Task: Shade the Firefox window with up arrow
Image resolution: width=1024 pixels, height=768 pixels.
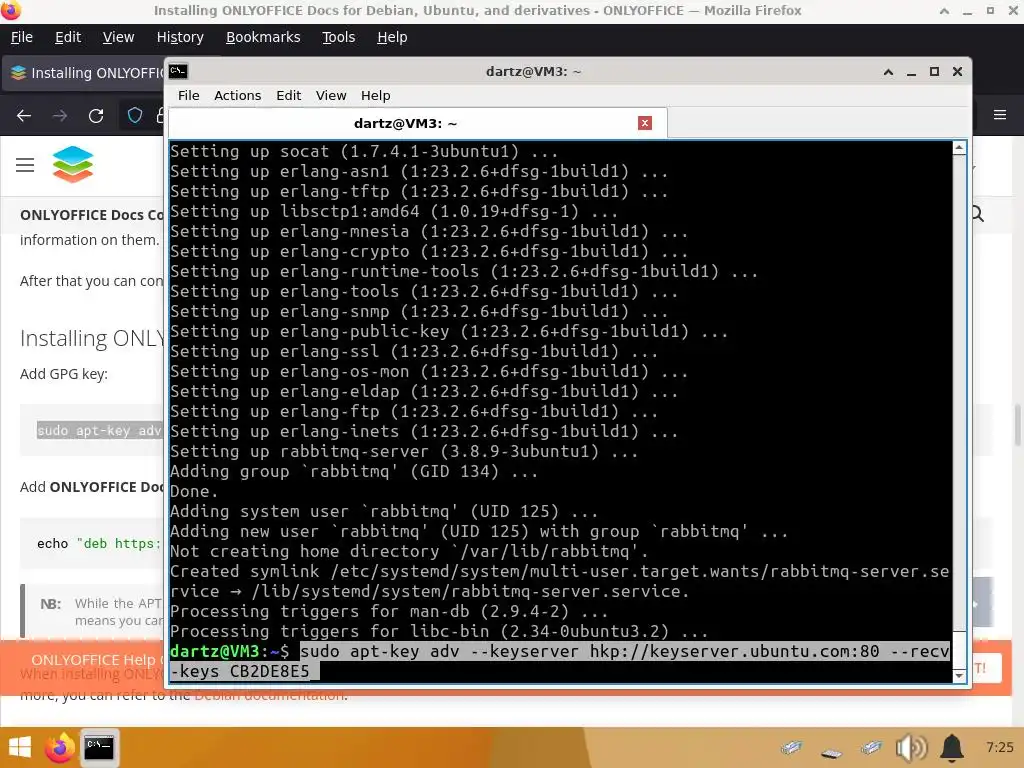Action: pos(944,10)
